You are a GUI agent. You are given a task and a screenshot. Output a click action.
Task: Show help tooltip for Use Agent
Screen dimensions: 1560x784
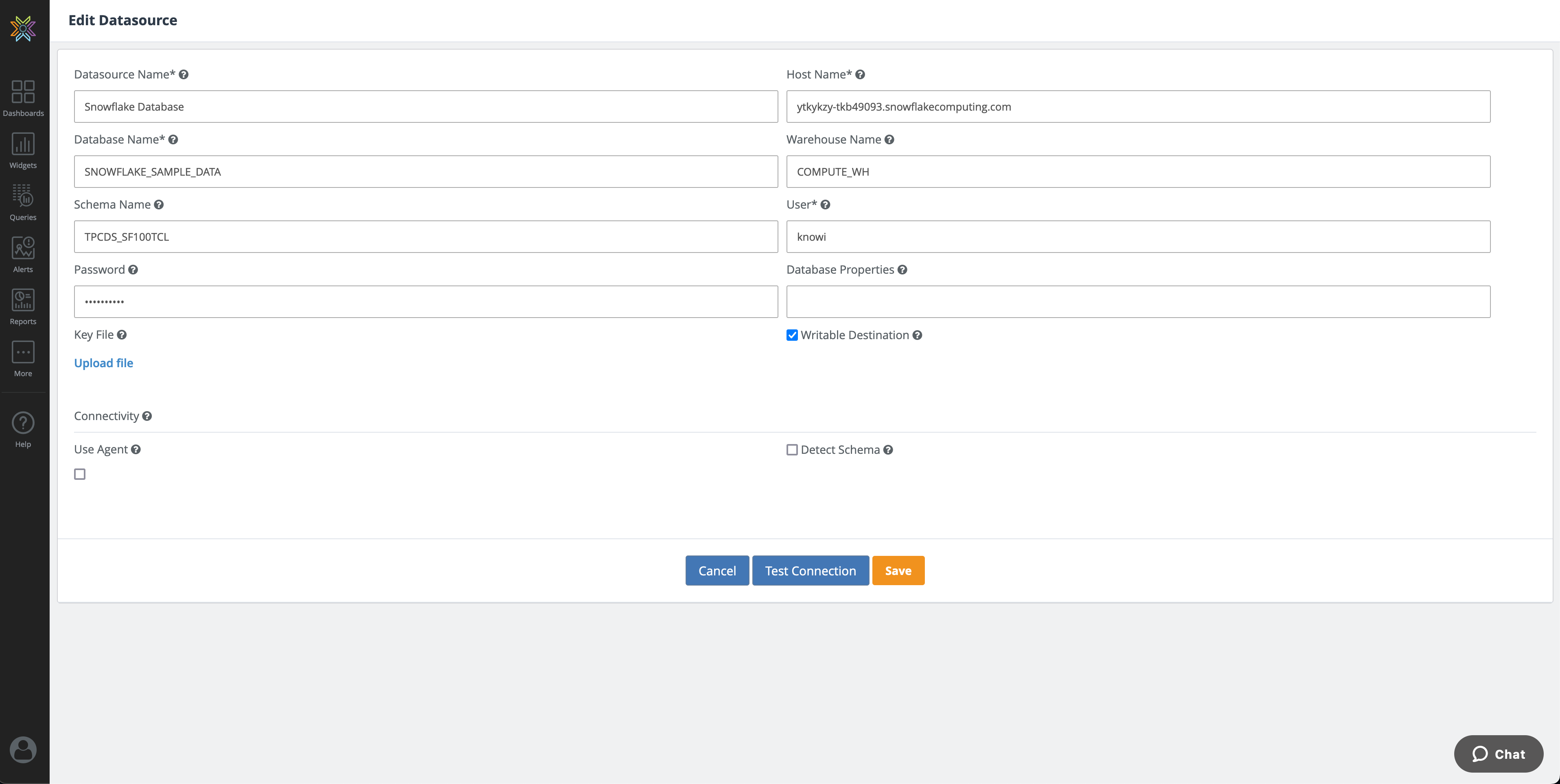coord(135,449)
